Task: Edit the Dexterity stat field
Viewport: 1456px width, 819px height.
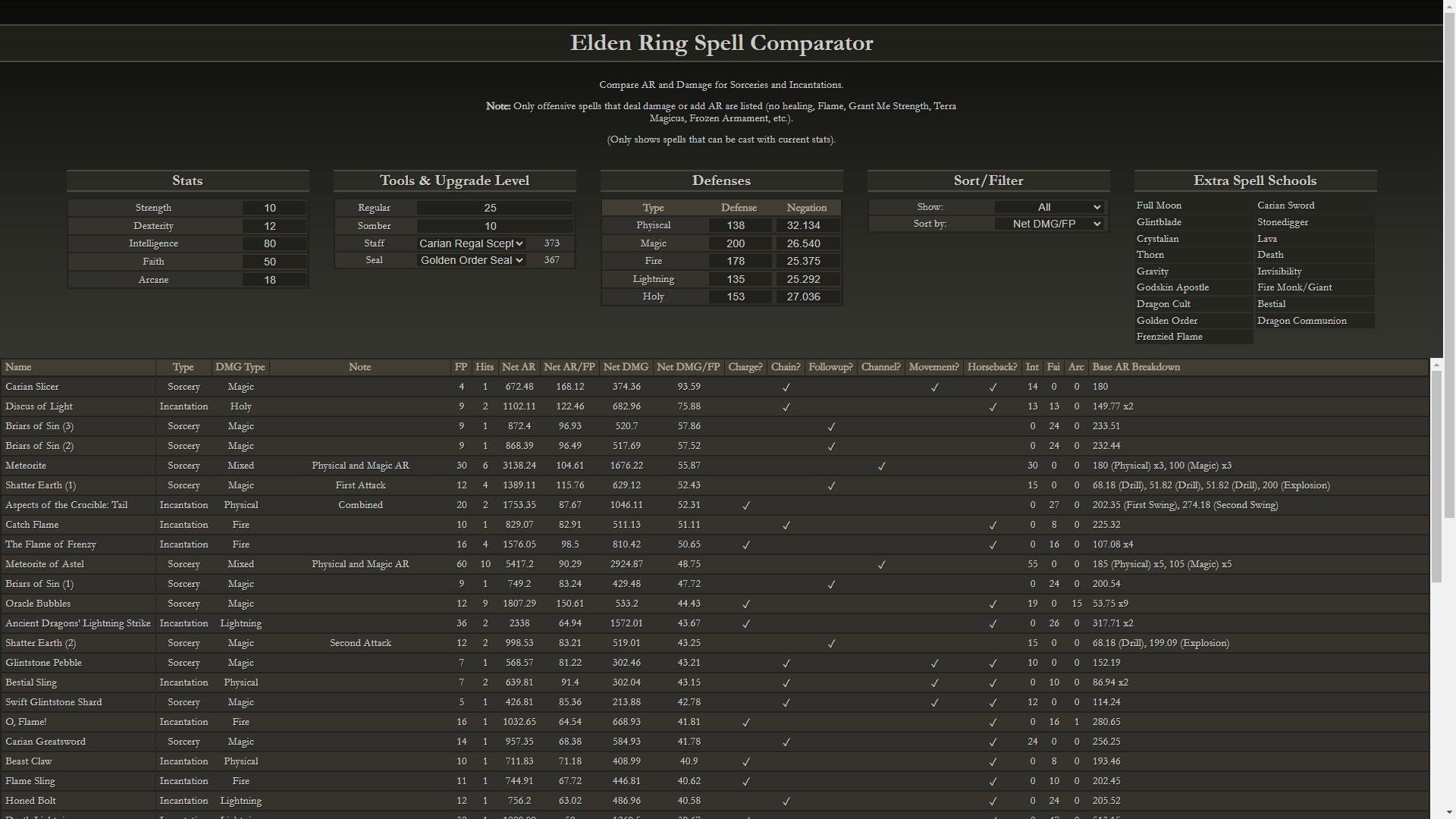Action: point(274,226)
